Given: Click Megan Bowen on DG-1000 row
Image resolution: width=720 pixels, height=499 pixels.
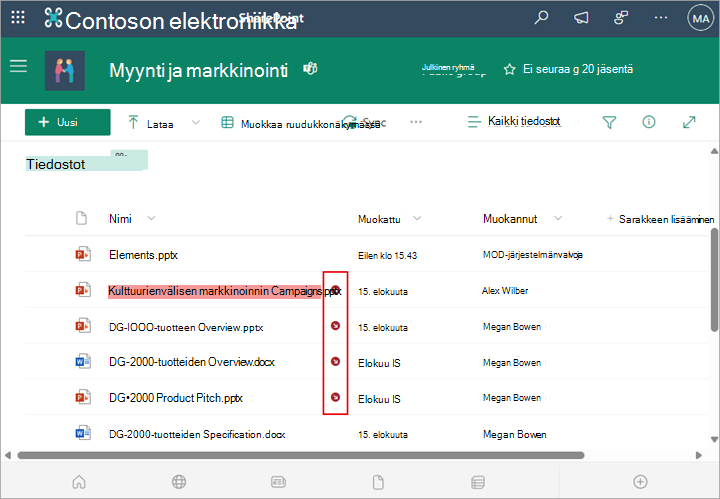Looking at the screenshot, I should (x=512, y=327).
